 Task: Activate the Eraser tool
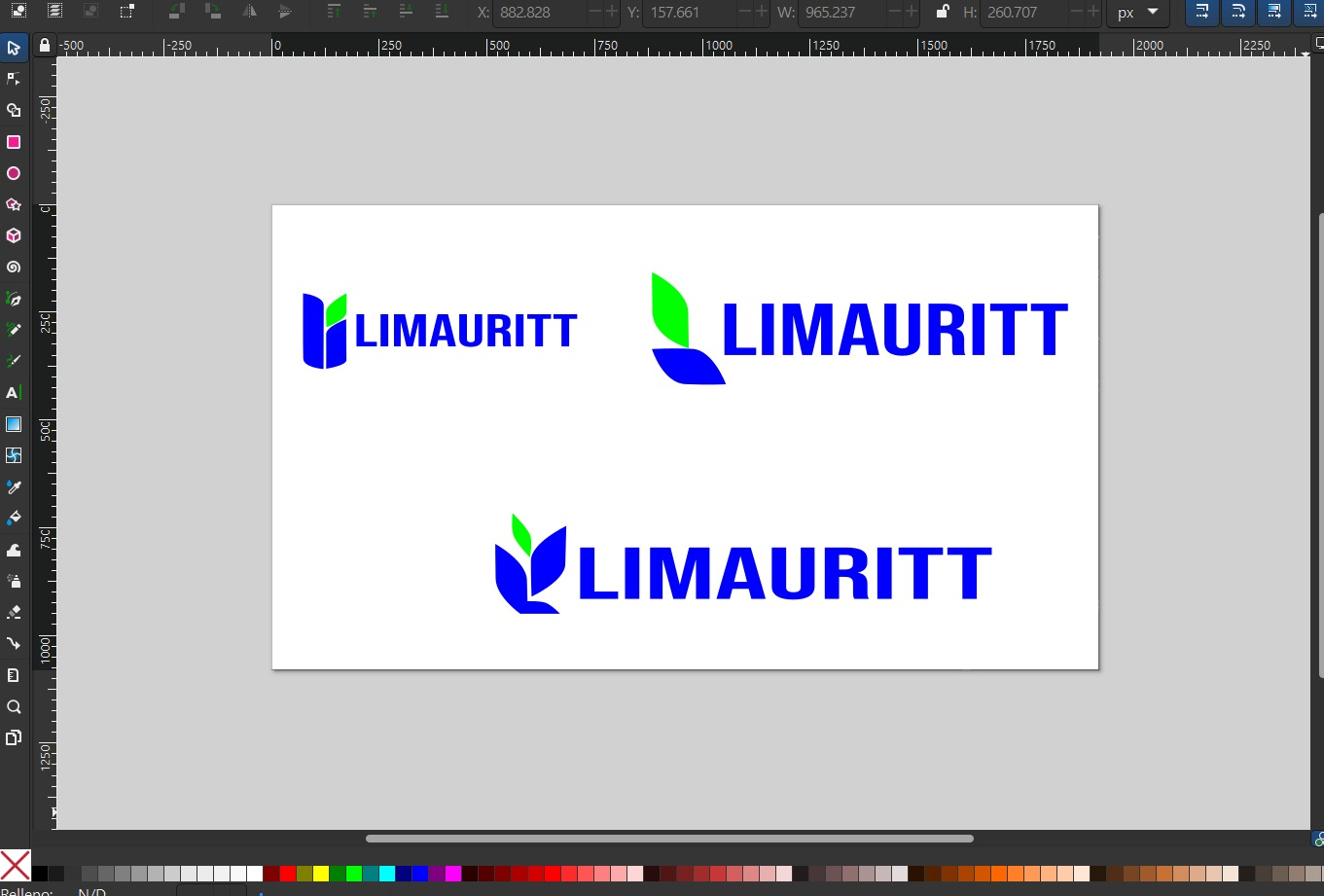pos(14,612)
